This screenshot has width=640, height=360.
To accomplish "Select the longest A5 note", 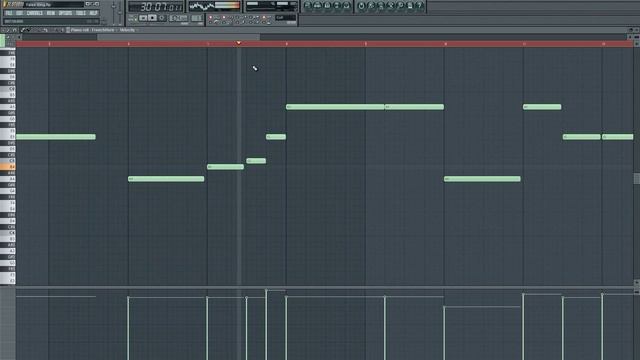I will pos(335,107).
